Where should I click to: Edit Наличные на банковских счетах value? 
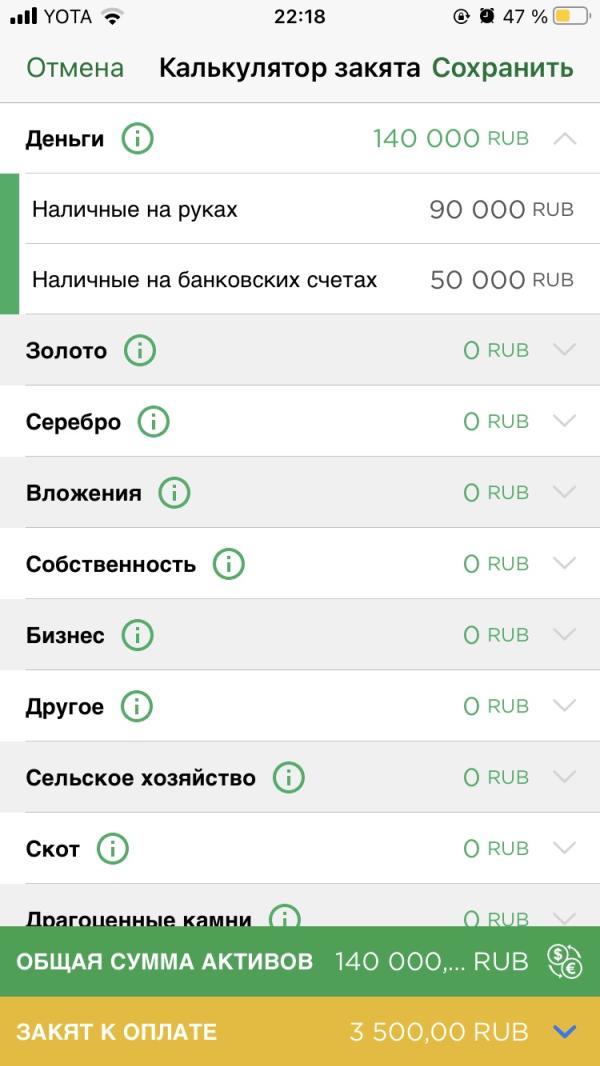pos(501,280)
